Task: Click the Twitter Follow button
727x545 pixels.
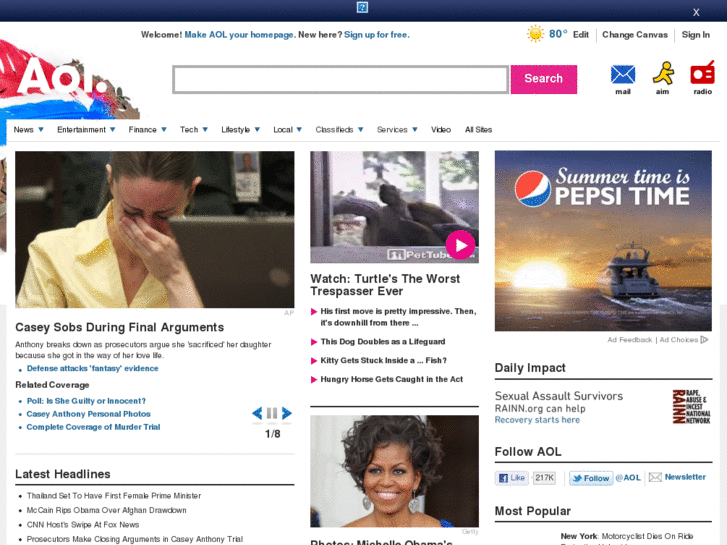Action: [591, 478]
